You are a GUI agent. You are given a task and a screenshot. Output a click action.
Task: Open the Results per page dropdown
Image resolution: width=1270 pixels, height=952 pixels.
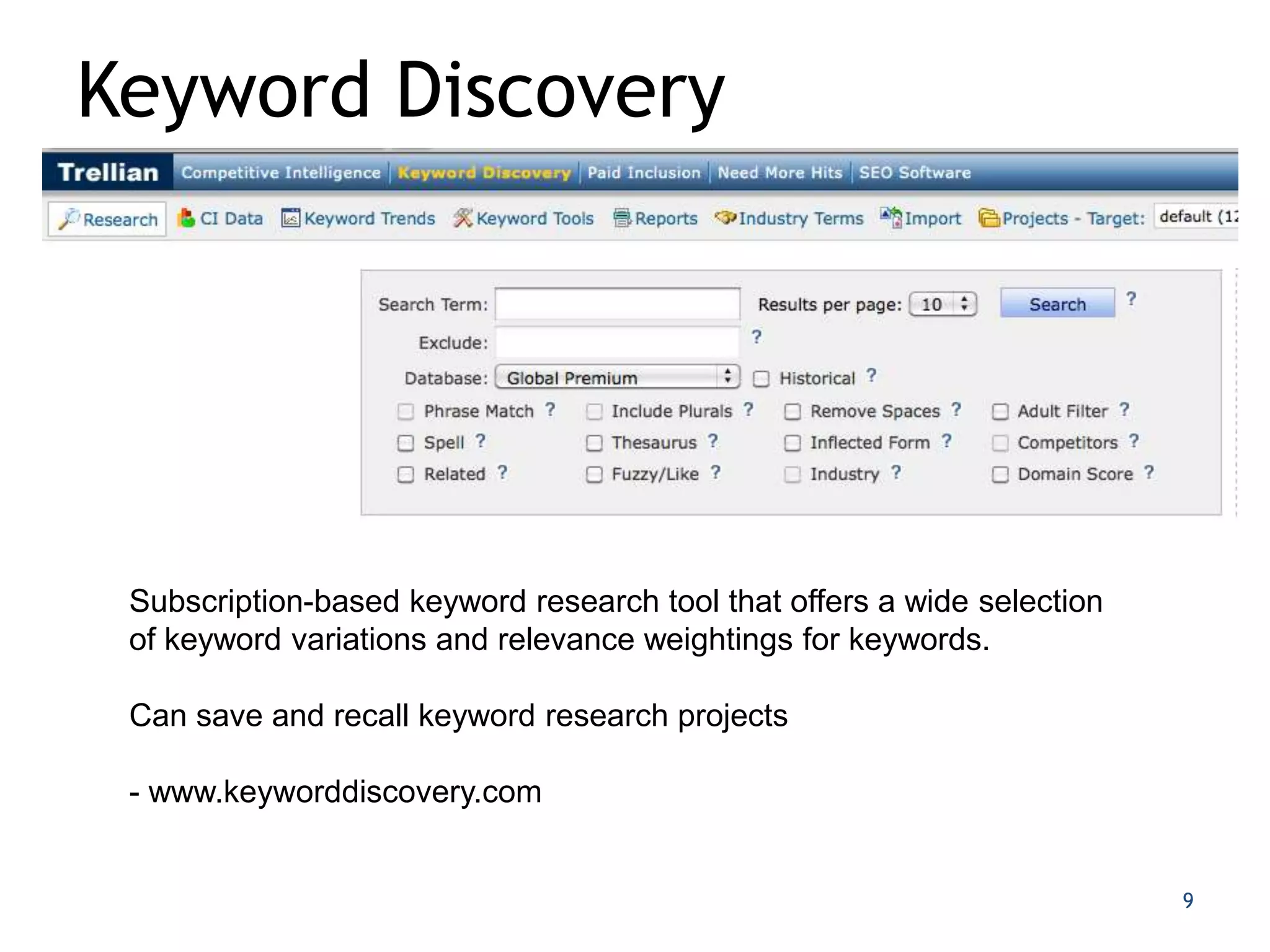(943, 304)
